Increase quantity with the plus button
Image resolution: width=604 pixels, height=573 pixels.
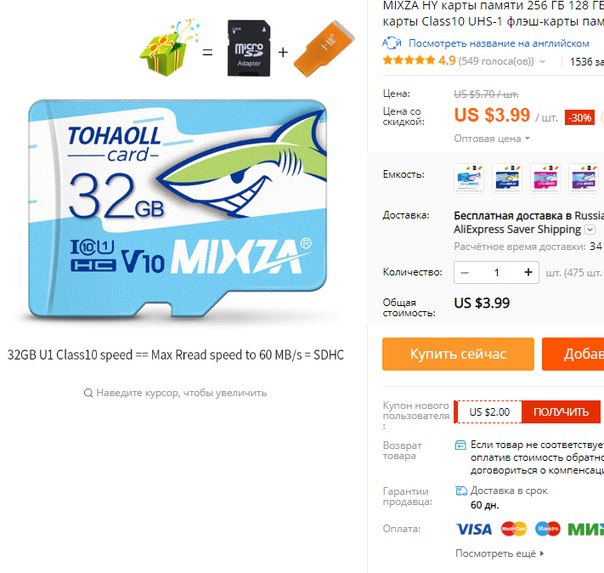[528, 272]
